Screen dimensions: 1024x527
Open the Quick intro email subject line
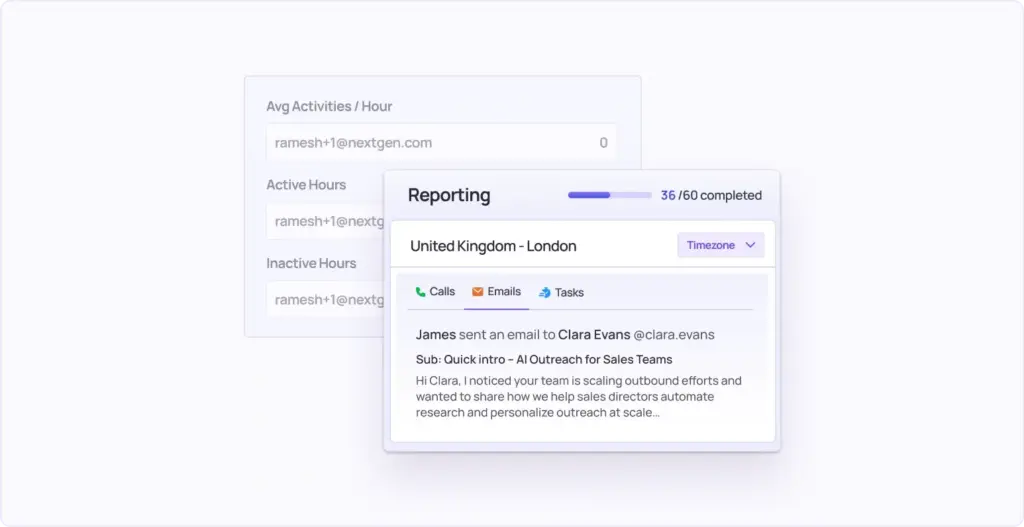(x=543, y=359)
